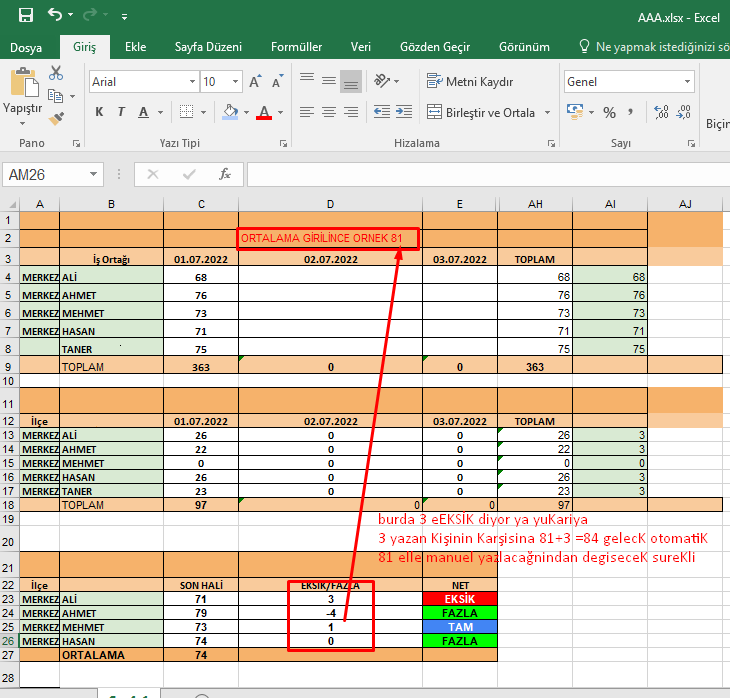The height and width of the screenshot is (698, 730).
Task: Open the Dosya tab
Action: pyautogui.click(x=26, y=47)
